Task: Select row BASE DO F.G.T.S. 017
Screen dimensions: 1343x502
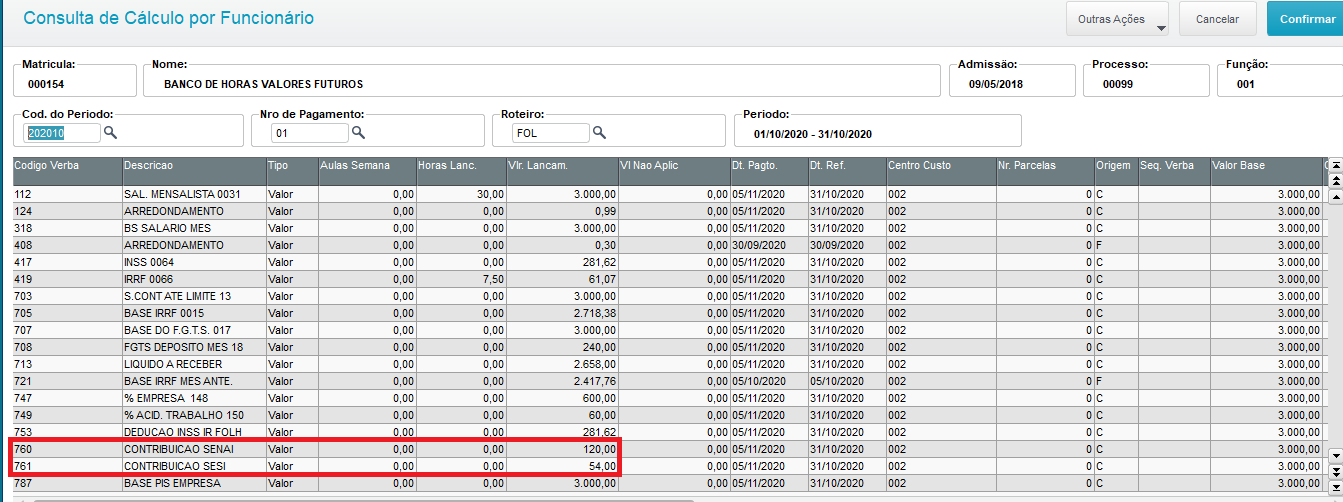Action: pyautogui.click(x=667, y=330)
